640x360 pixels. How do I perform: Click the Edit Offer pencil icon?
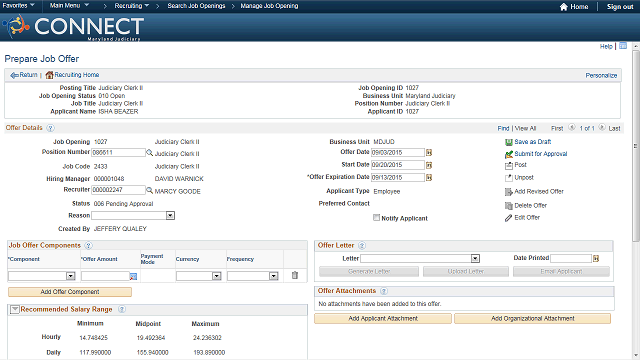tap(509, 218)
